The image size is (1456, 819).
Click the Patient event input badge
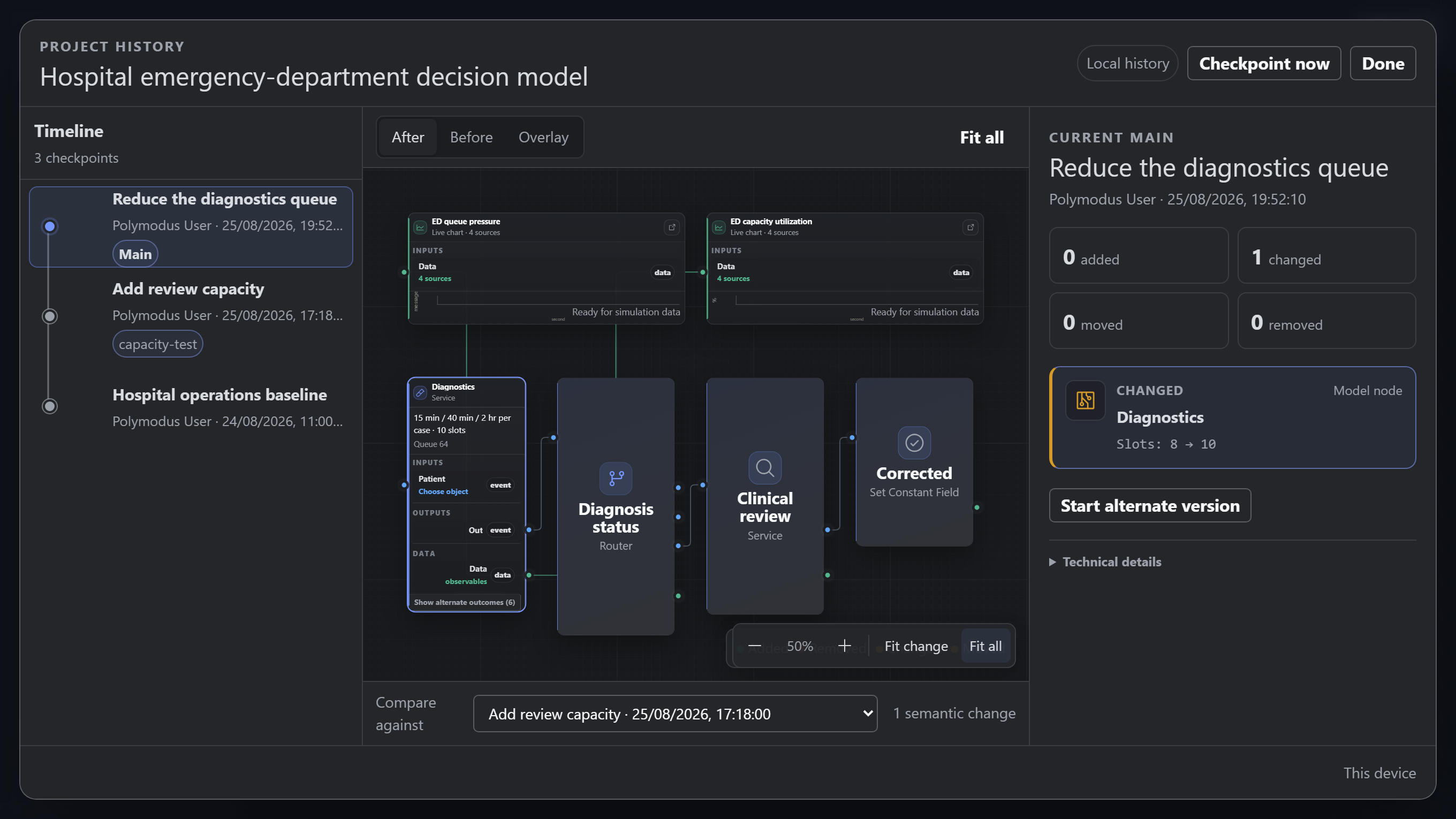coord(499,485)
